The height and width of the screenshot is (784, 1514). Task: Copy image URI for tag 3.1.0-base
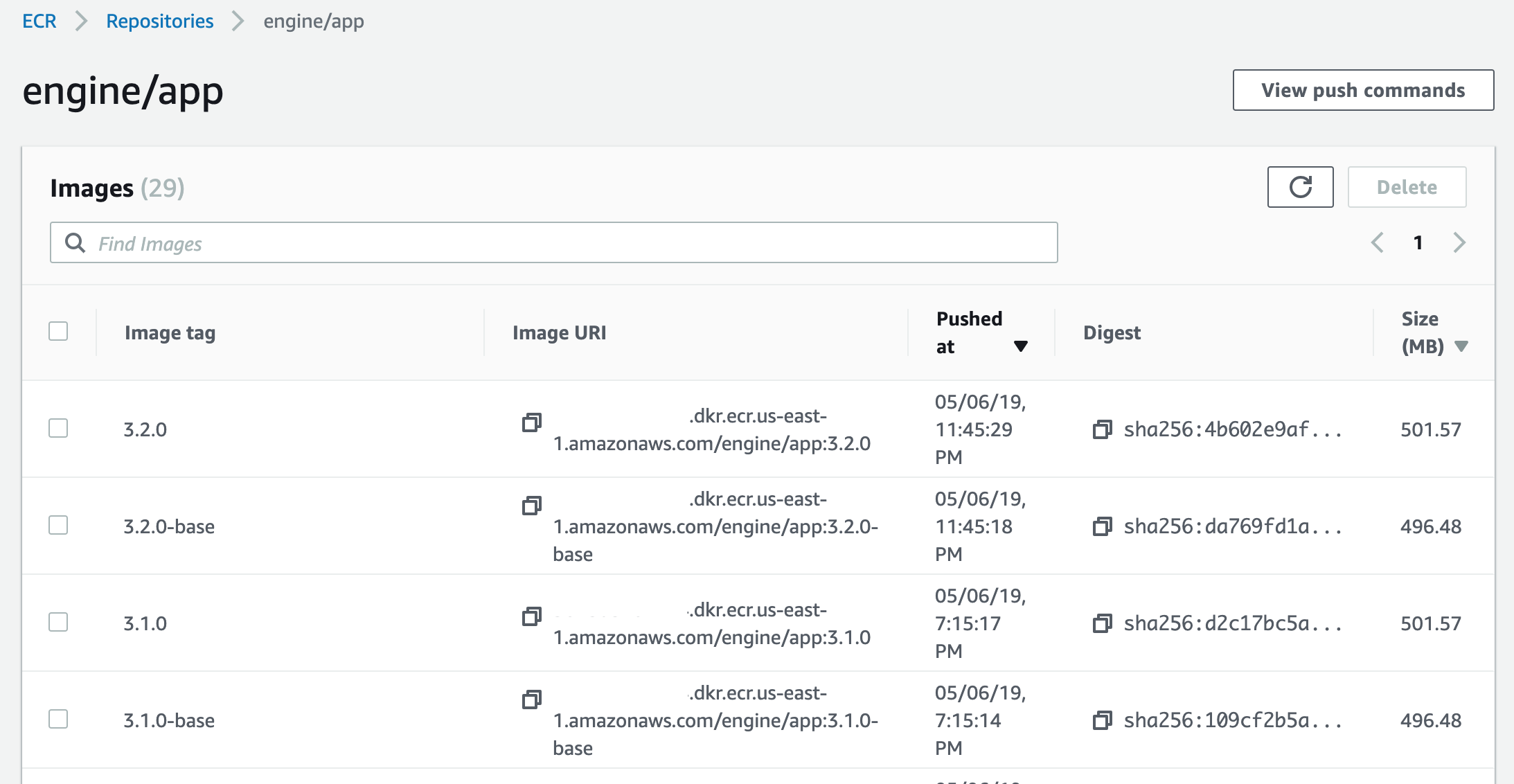tap(531, 700)
